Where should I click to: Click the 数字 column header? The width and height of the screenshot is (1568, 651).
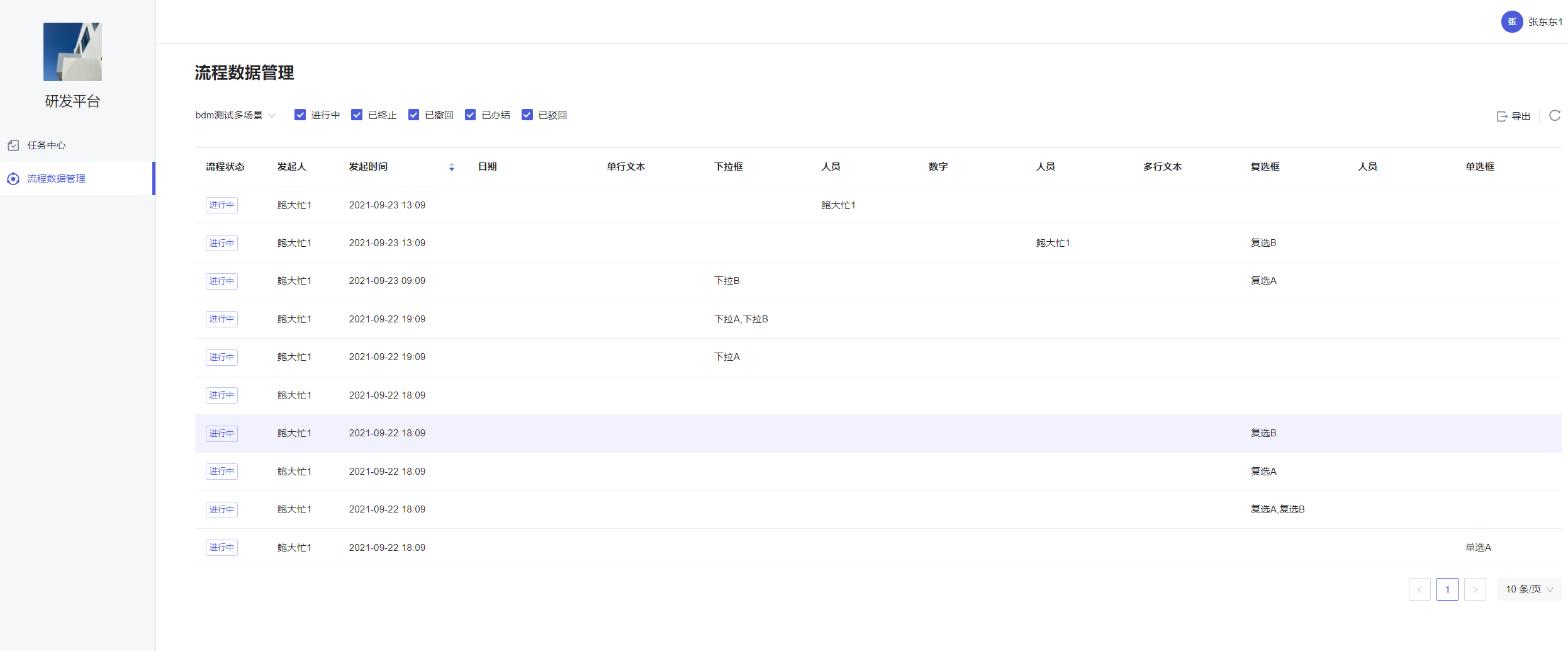click(x=938, y=167)
